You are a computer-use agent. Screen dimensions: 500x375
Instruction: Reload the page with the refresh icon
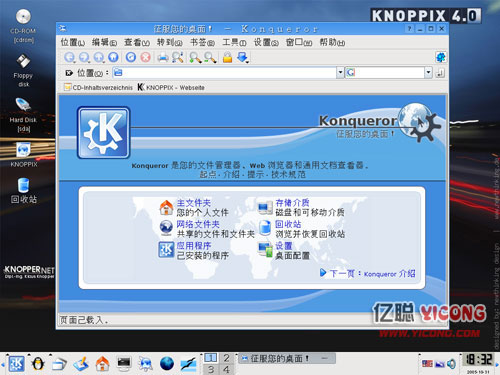(131, 57)
